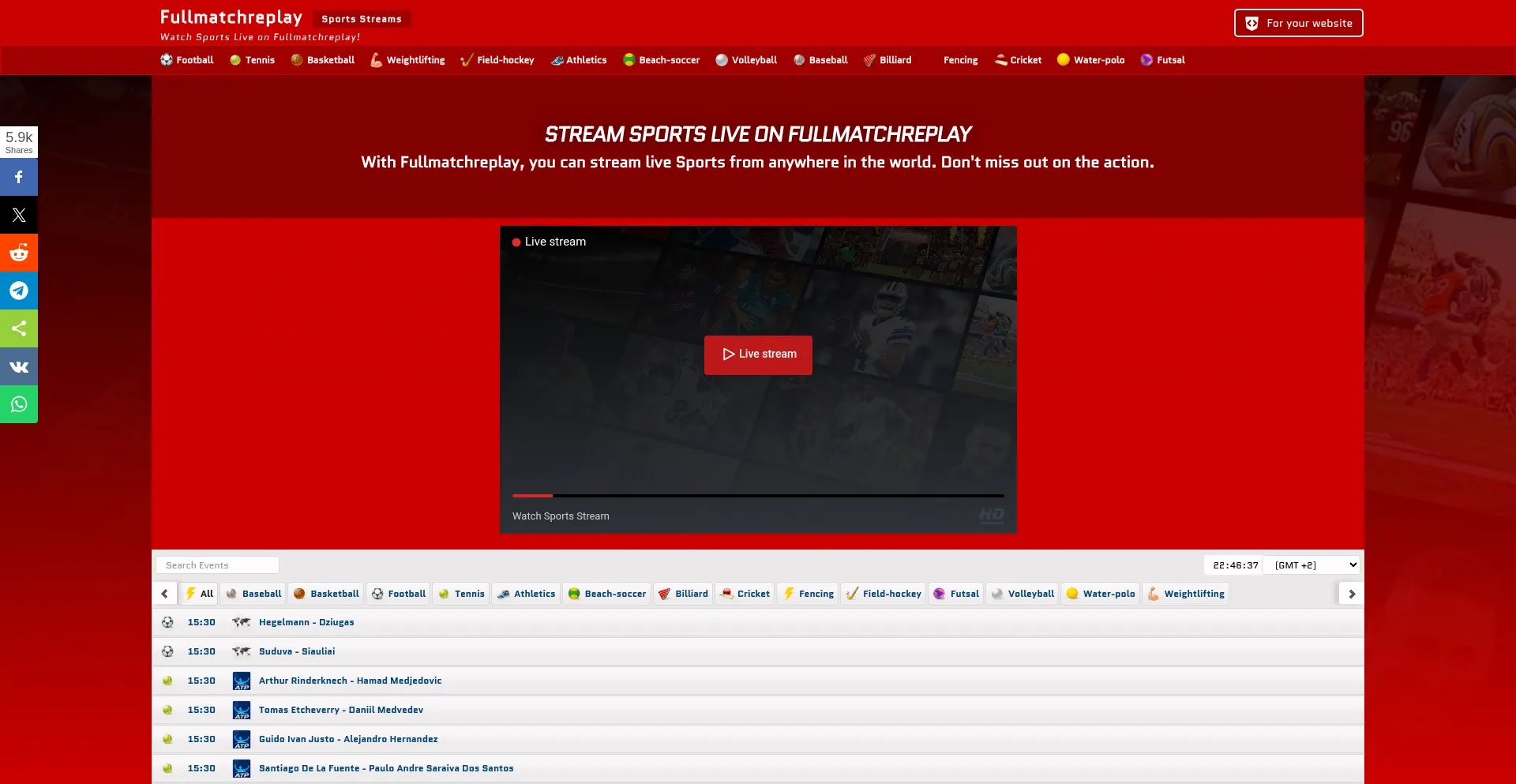Click the For your website button
The width and height of the screenshot is (1516, 784).
click(1299, 24)
